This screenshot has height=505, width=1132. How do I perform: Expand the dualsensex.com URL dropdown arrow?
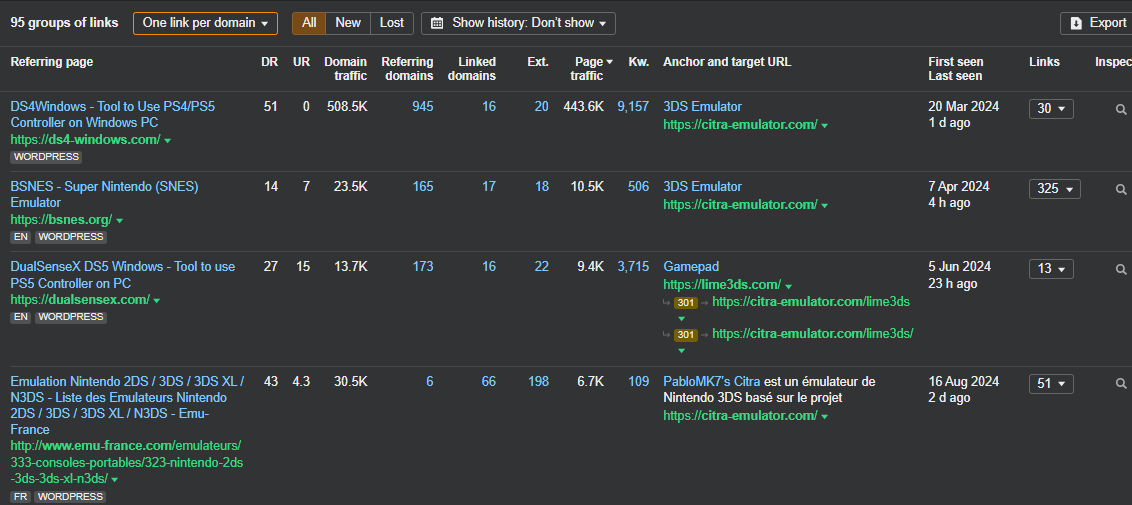tap(157, 300)
